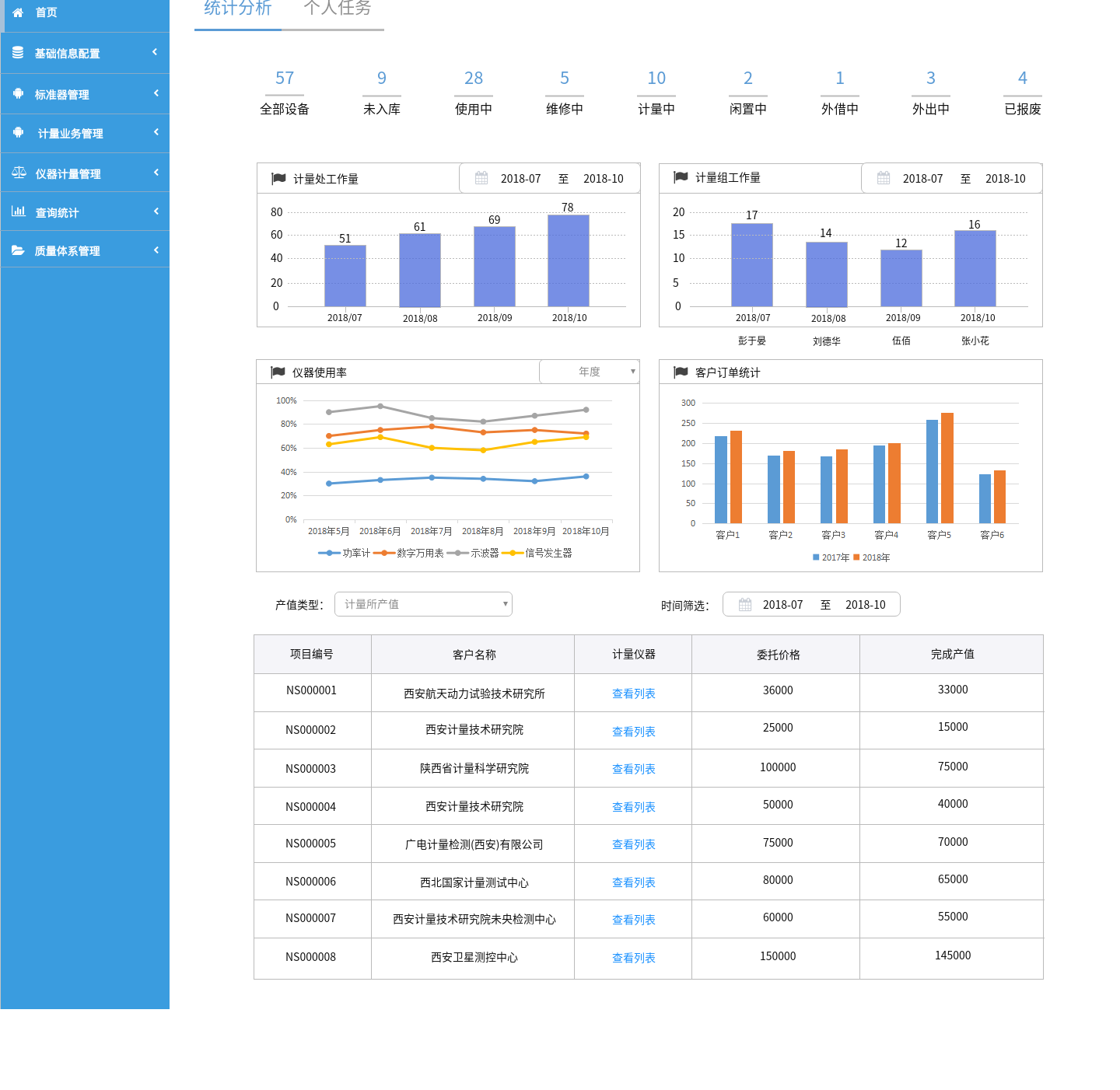Viewport: 1120px width, 1090px height.
Task: Toggle the 功率计 series in chart legend
Action: pyautogui.click(x=344, y=553)
